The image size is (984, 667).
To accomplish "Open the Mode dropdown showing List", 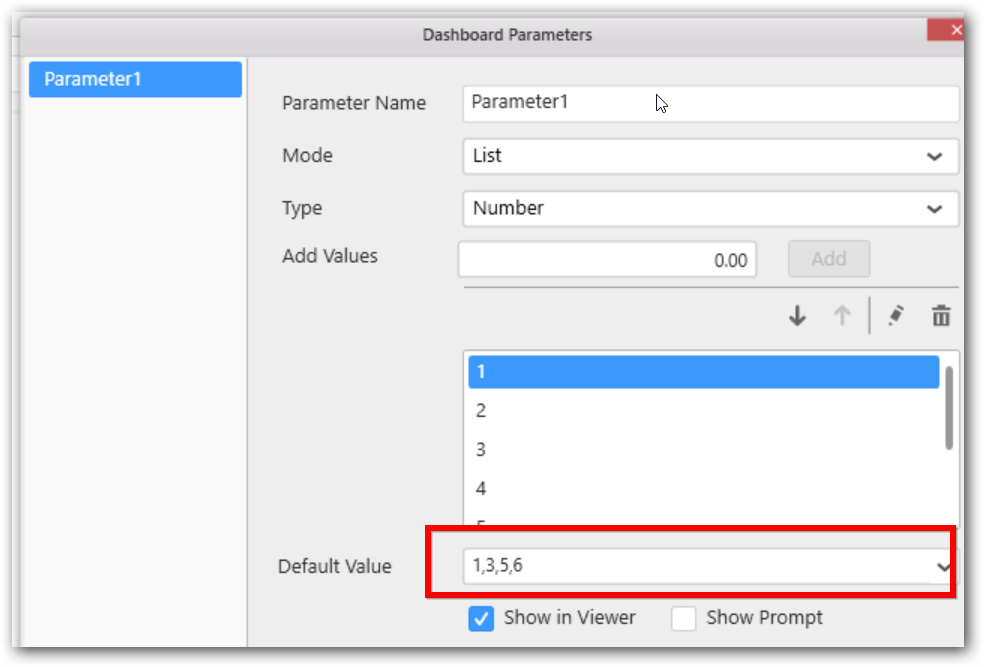I will pos(710,156).
